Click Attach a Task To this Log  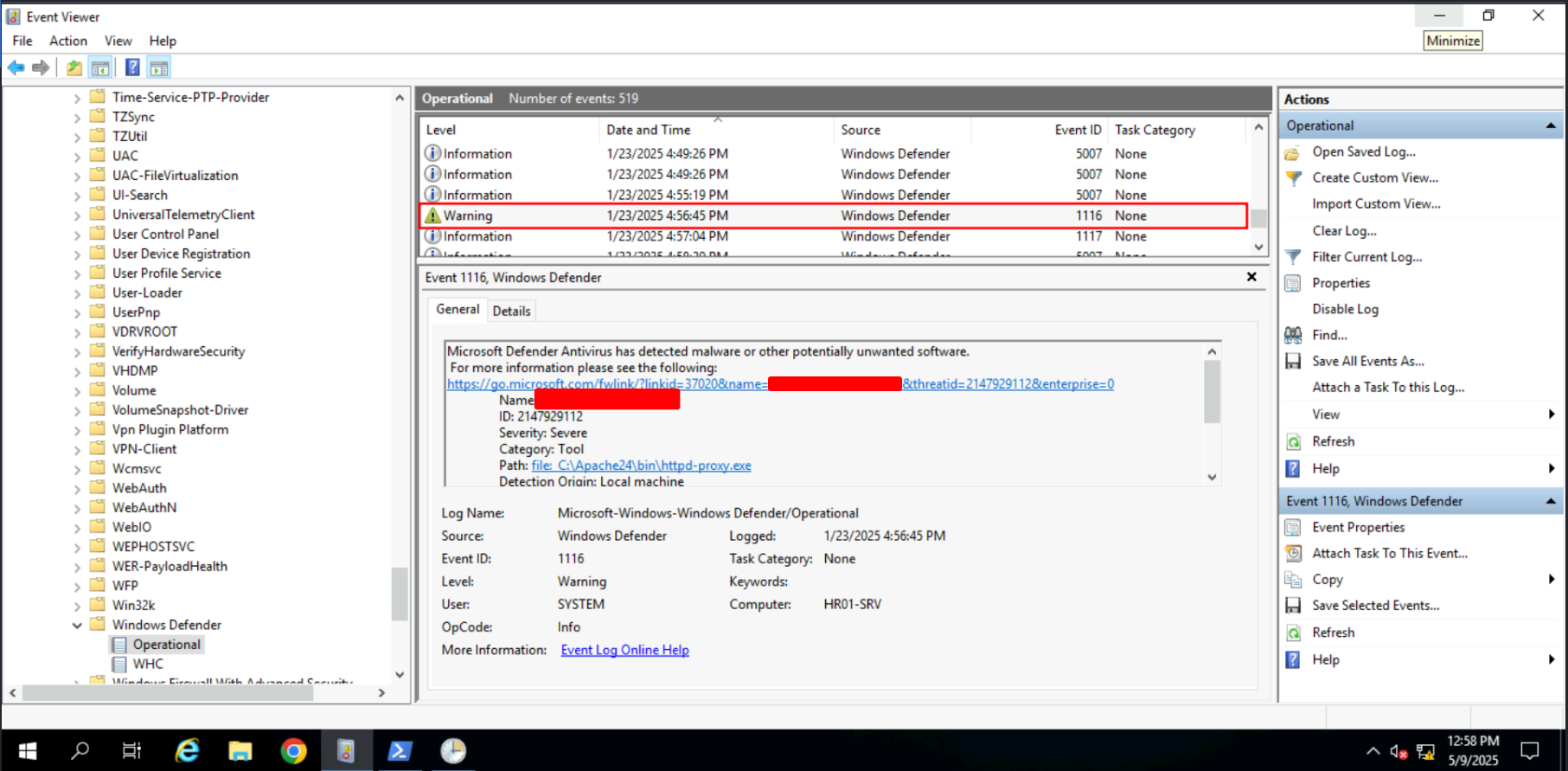pos(1388,387)
